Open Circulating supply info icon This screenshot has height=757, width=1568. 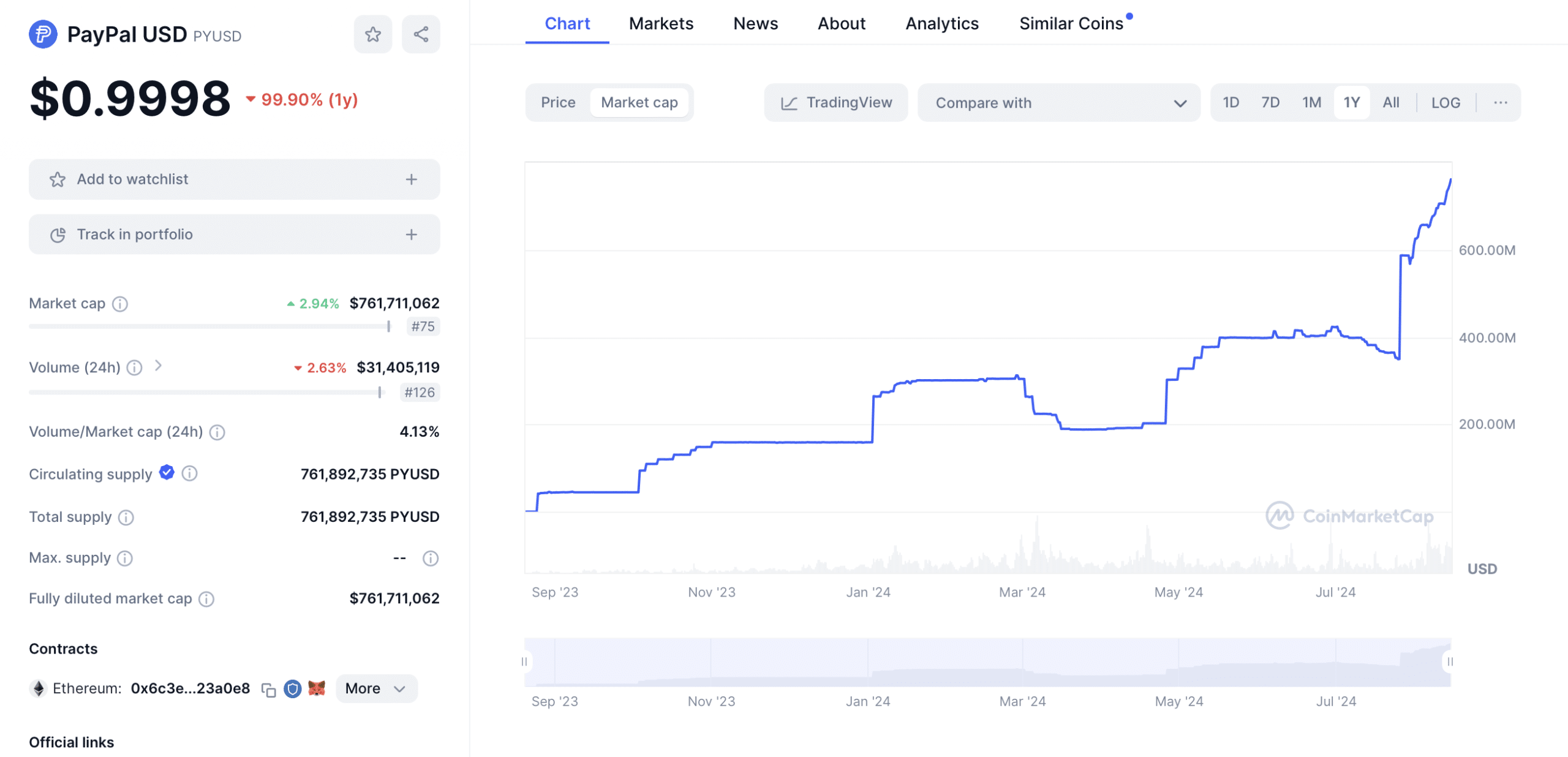coord(190,473)
